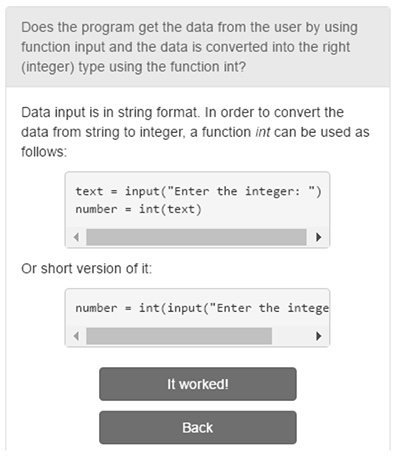This screenshot has width=396, height=457.
Task: Click the code line starting "text = input"
Action: pos(198,191)
